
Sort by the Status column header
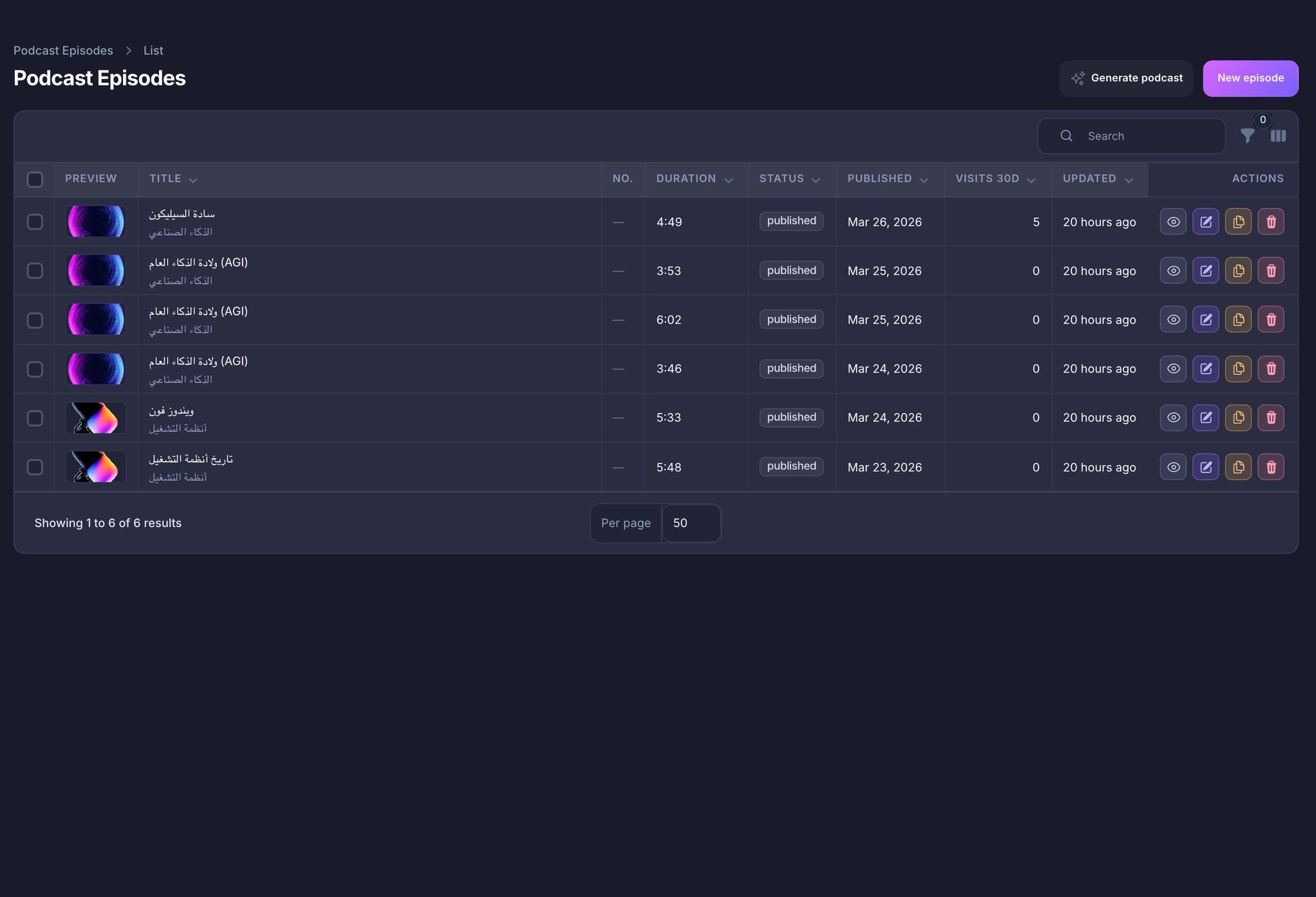pyautogui.click(x=790, y=178)
